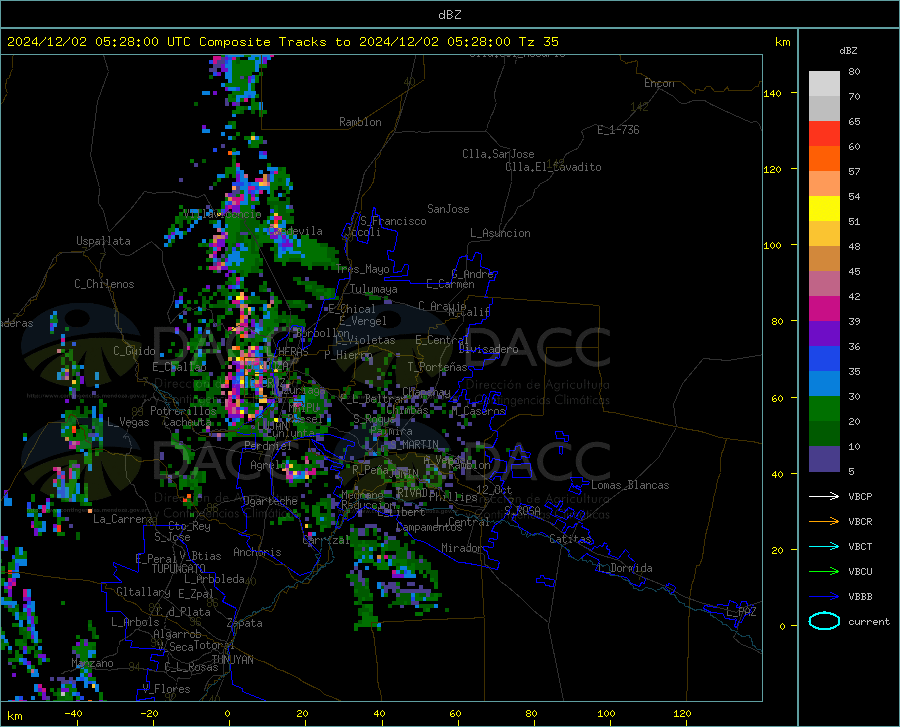Click the Zapata map label
The image size is (900, 727).
245,623
